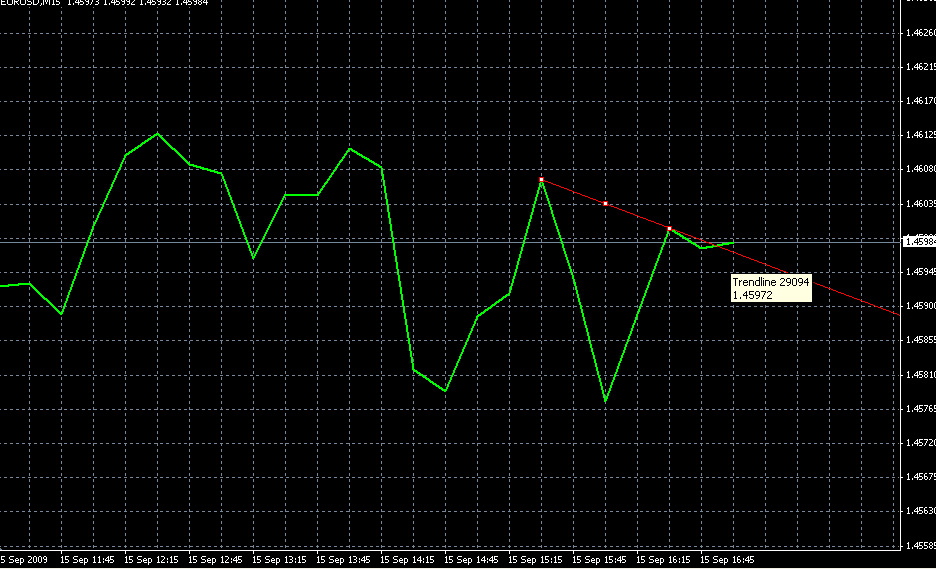Click the 1.4621 price scale label
The image size is (936, 570).
pyautogui.click(x=920, y=67)
